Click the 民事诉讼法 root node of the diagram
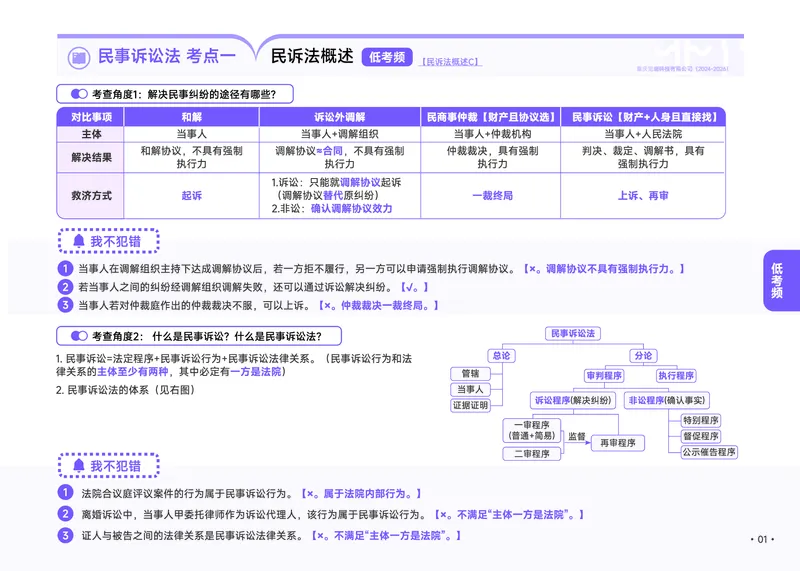 pyautogui.click(x=572, y=334)
